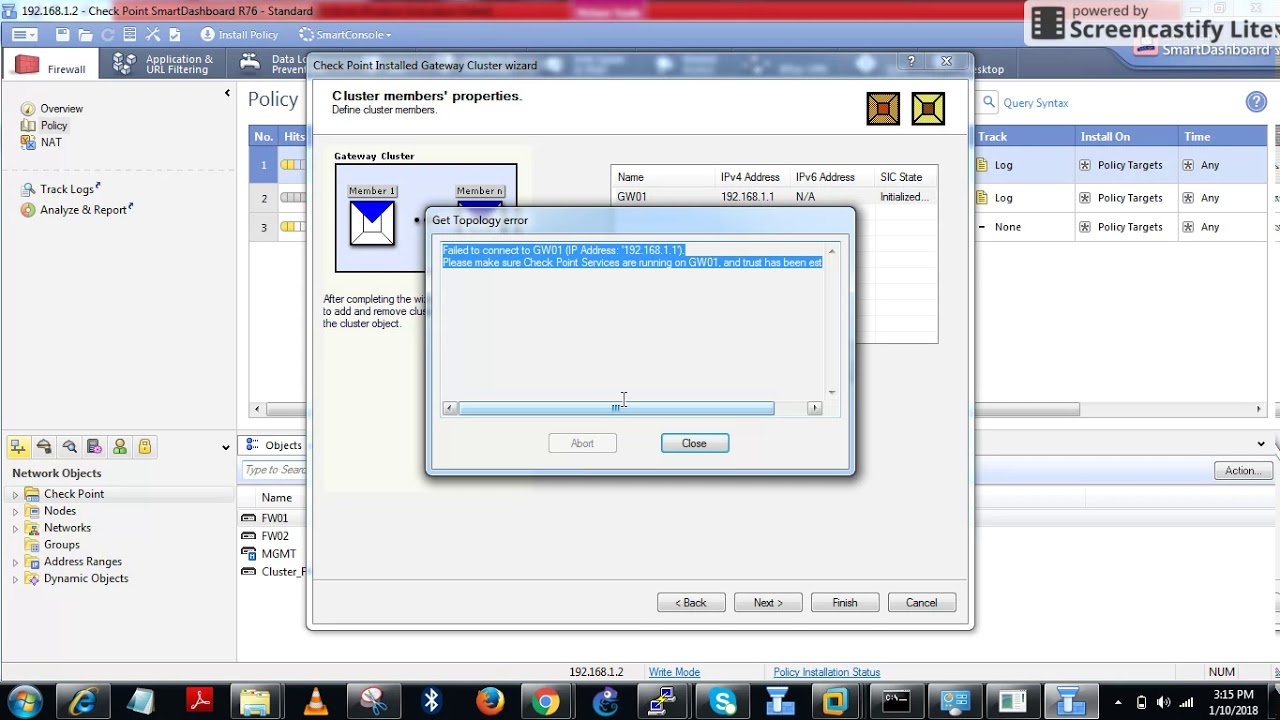1280x720 pixels.
Task: Collapse the left navigation pane arrow
Action: (227, 93)
